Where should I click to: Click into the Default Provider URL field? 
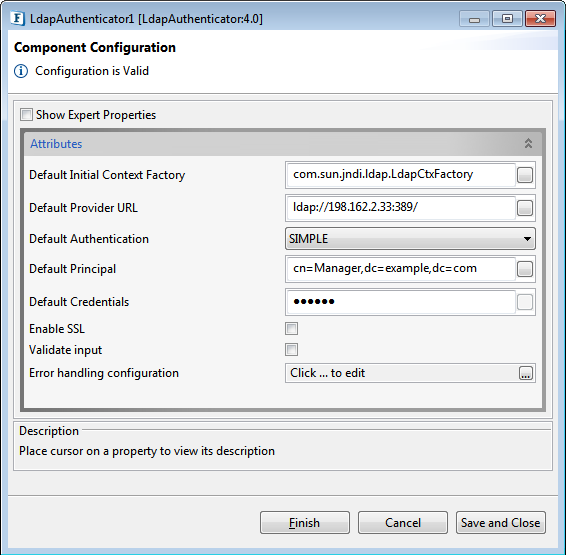pos(401,208)
